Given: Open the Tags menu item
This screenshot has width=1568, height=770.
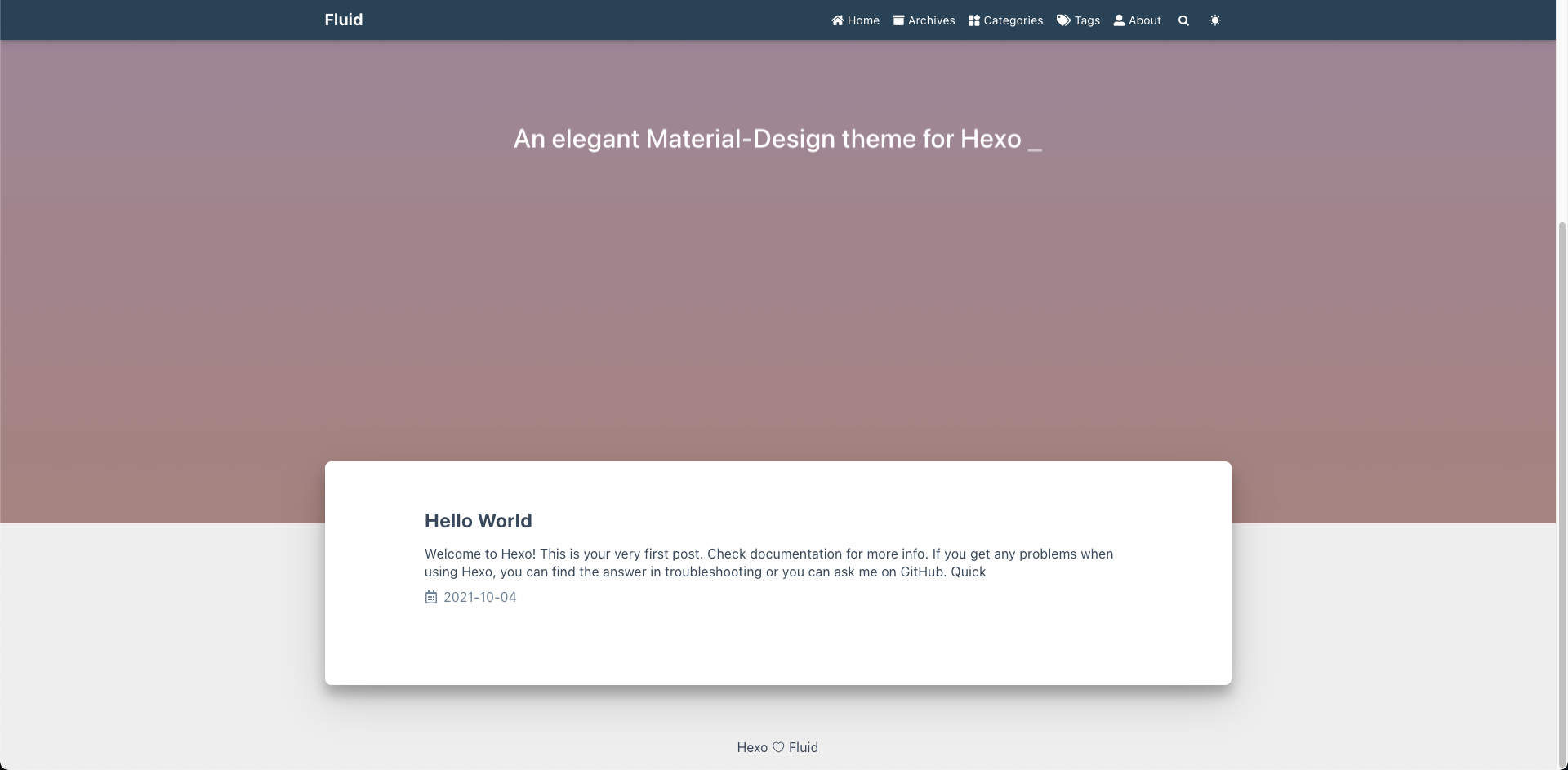Looking at the screenshot, I should click(x=1078, y=20).
